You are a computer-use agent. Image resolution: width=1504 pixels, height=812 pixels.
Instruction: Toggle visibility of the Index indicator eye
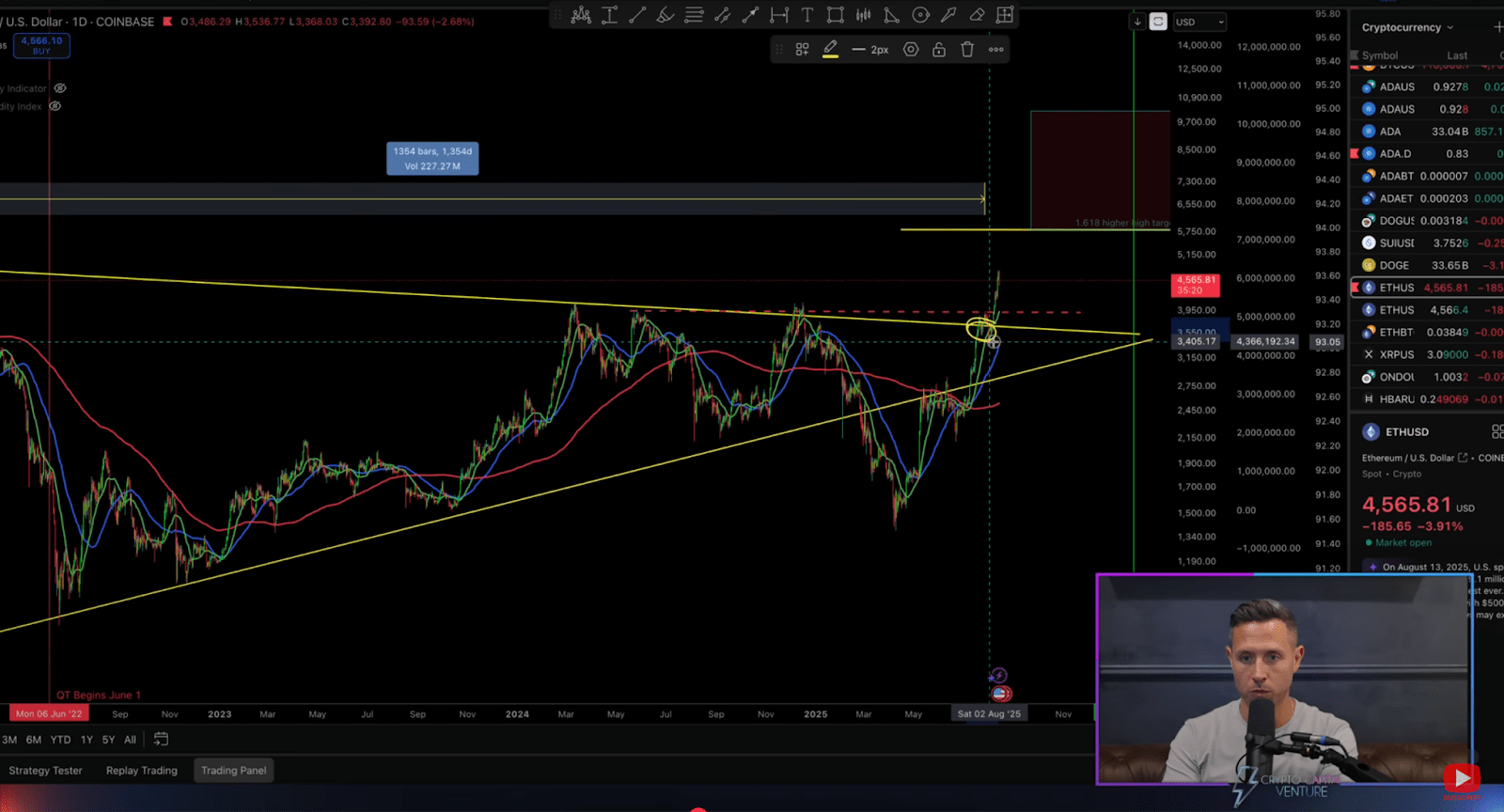pyautogui.click(x=55, y=106)
